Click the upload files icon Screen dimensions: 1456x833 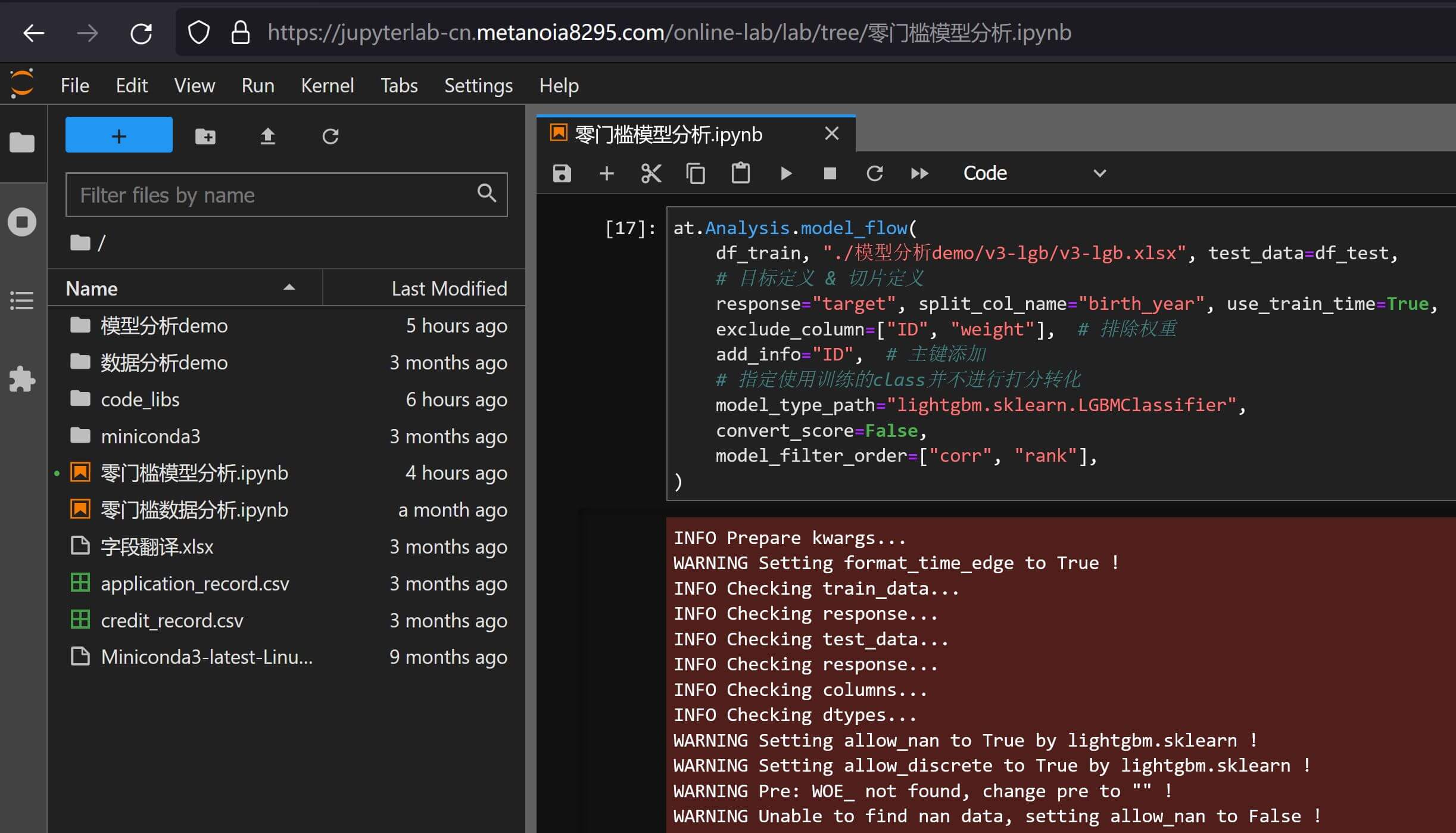pyautogui.click(x=267, y=136)
